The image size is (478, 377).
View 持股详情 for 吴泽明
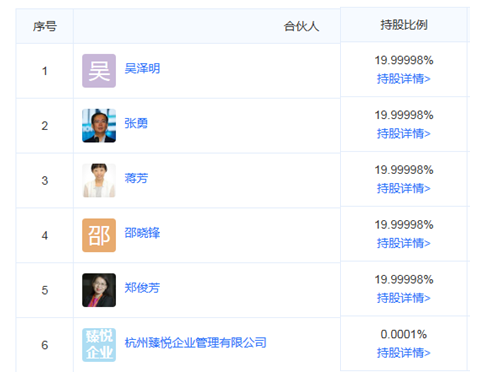pyautogui.click(x=404, y=79)
